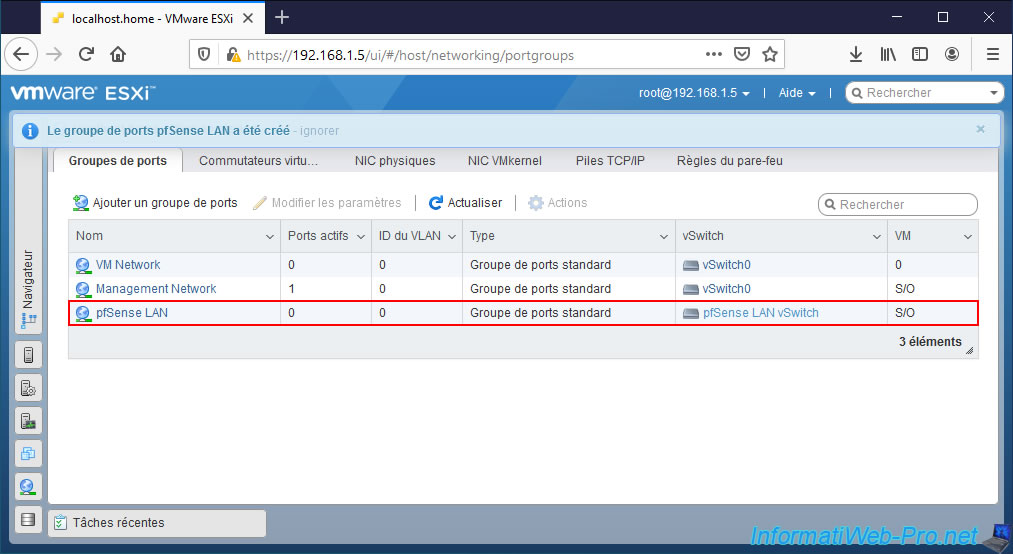The height and width of the screenshot is (554, 1013).
Task: Open Host from navigator sidebar icon
Action: click(28, 354)
